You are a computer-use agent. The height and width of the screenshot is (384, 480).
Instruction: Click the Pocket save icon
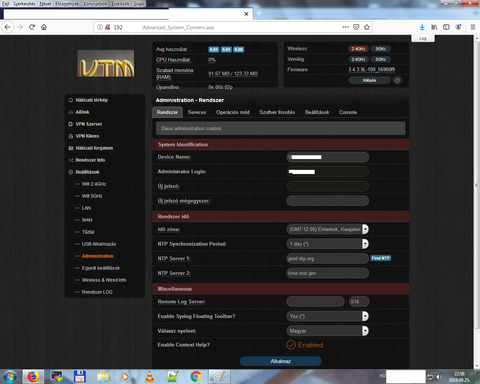pyautogui.click(x=356, y=27)
